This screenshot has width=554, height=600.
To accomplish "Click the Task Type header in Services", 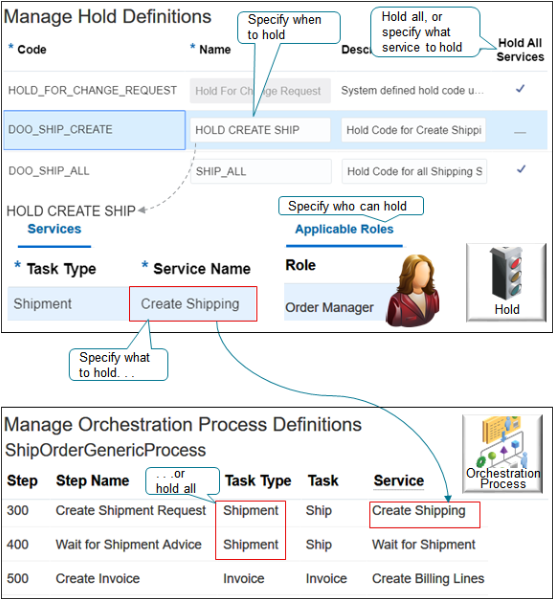I will pyautogui.click(x=61, y=269).
